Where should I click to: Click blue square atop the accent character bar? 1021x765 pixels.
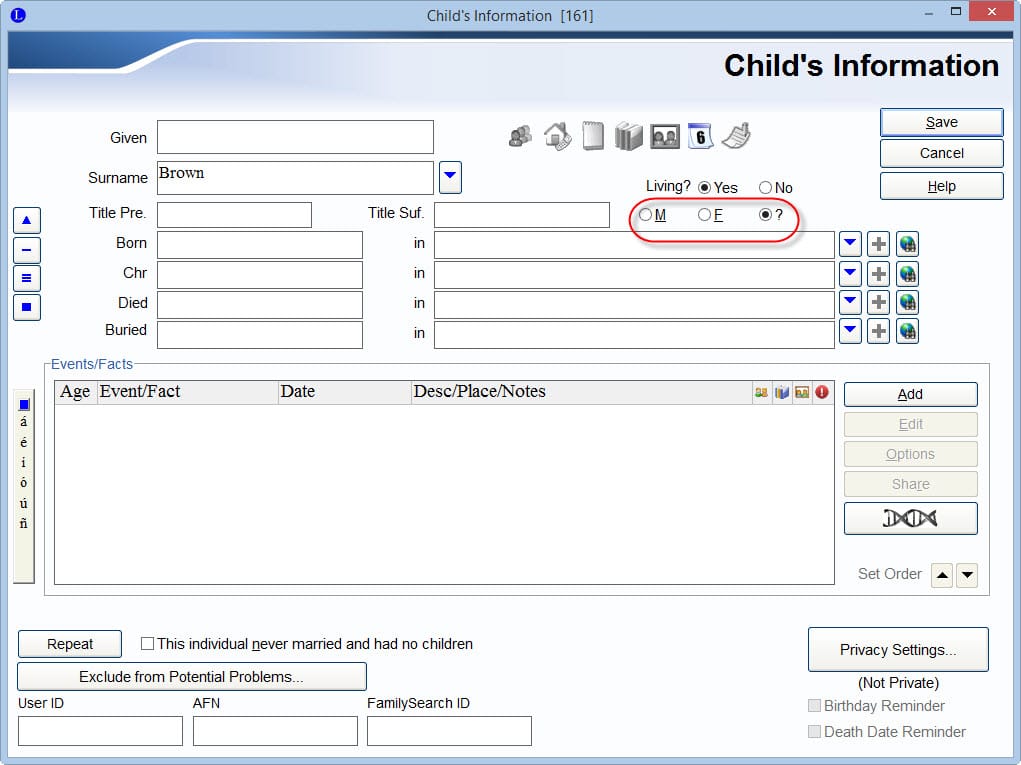[24, 404]
